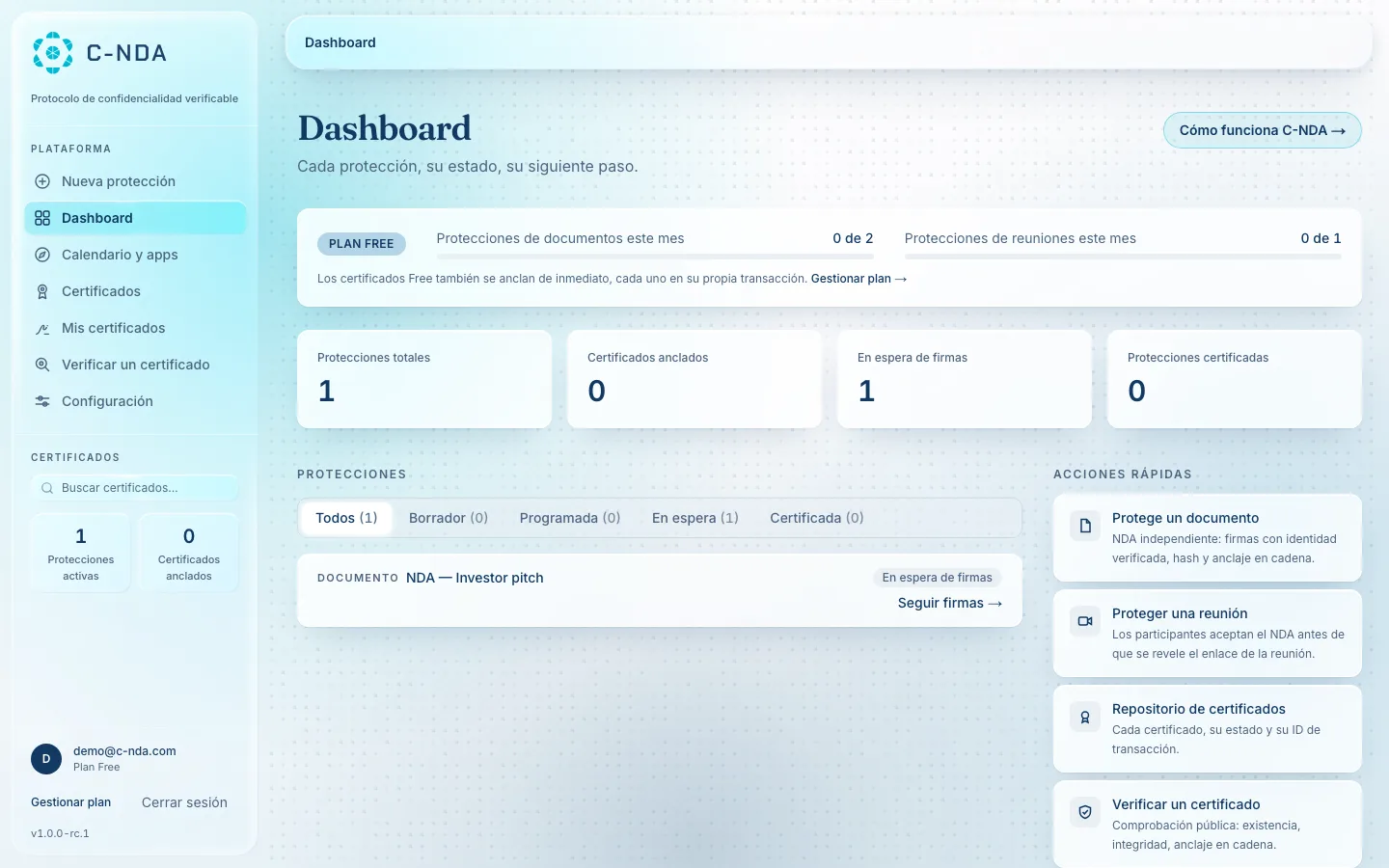Viewport: 1389px width, 868px height.
Task: Click the demo@c-nda.com account email
Action: [124, 751]
